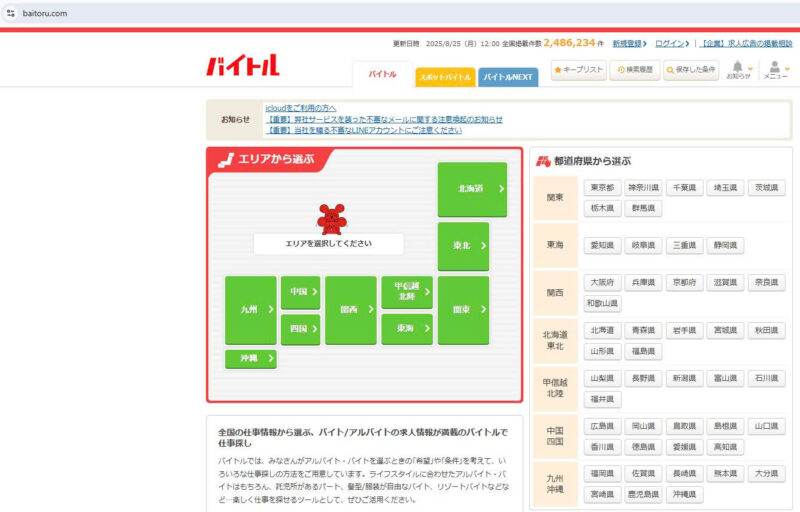Choose 愛知県 prefecture
This screenshot has width=800, height=512.
tap(603, 245)
